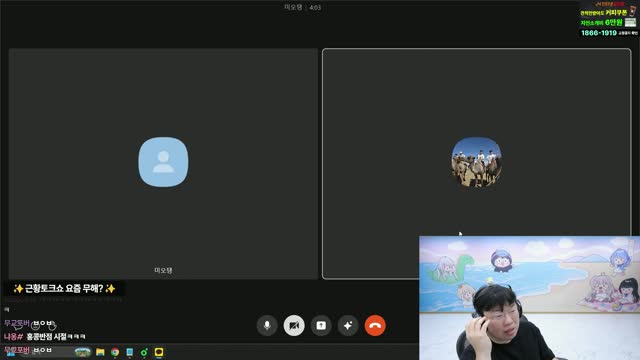Screen dimensions: 640x360
Task: Open KakaoTalk from the taskbar
Action: click(x=159, y=352)
